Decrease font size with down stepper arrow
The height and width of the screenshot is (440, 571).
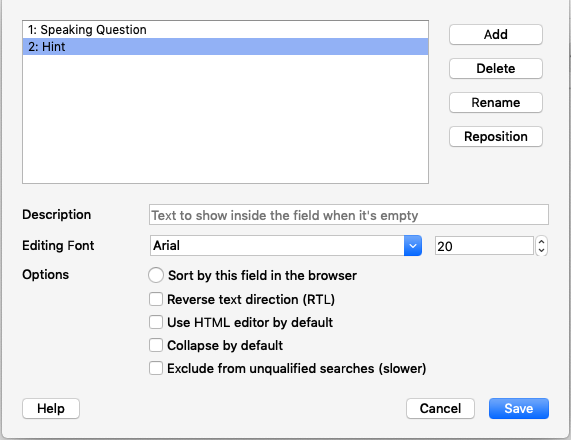pos(541,251)
